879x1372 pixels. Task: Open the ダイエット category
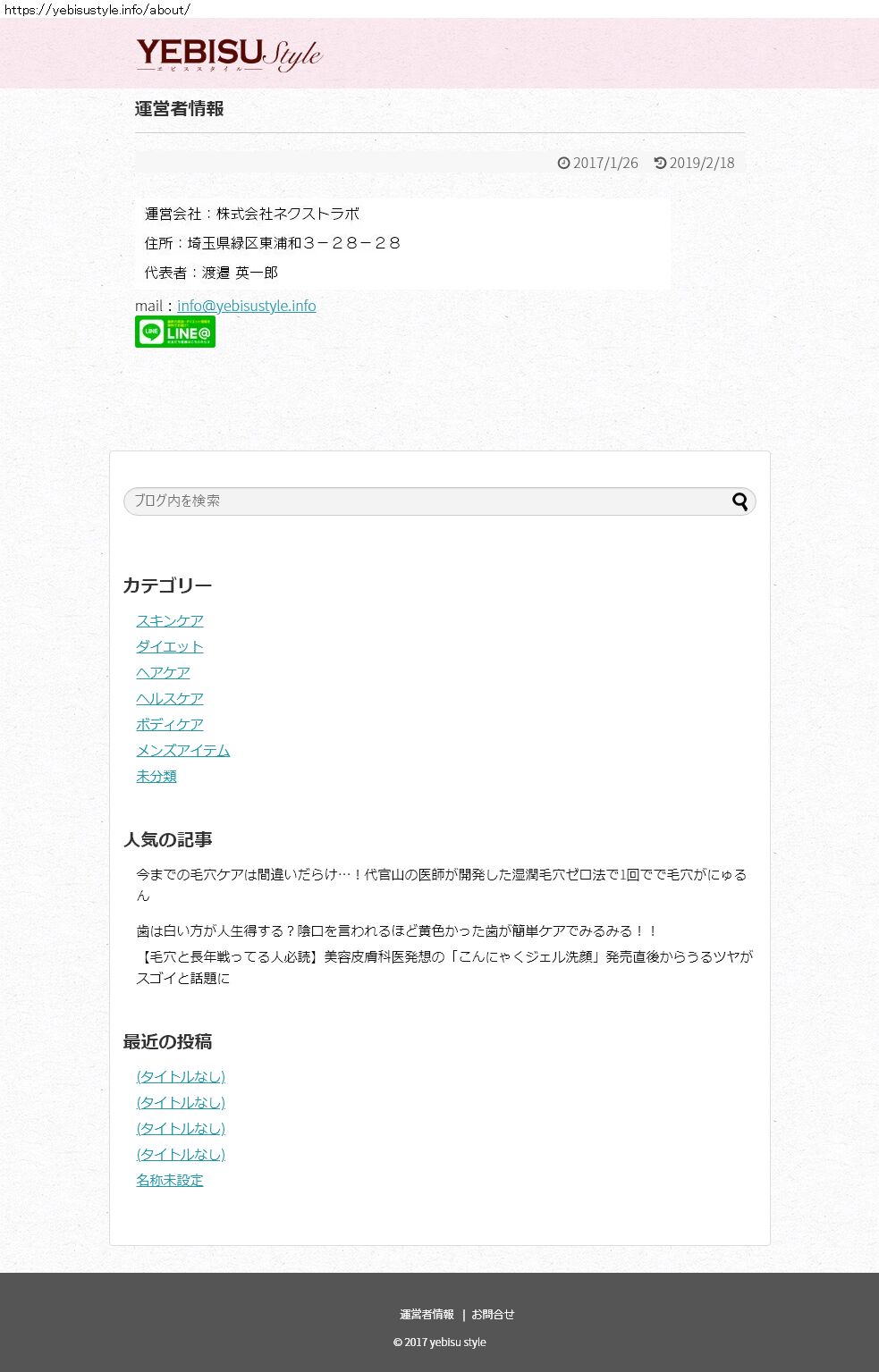click(170, 647)
